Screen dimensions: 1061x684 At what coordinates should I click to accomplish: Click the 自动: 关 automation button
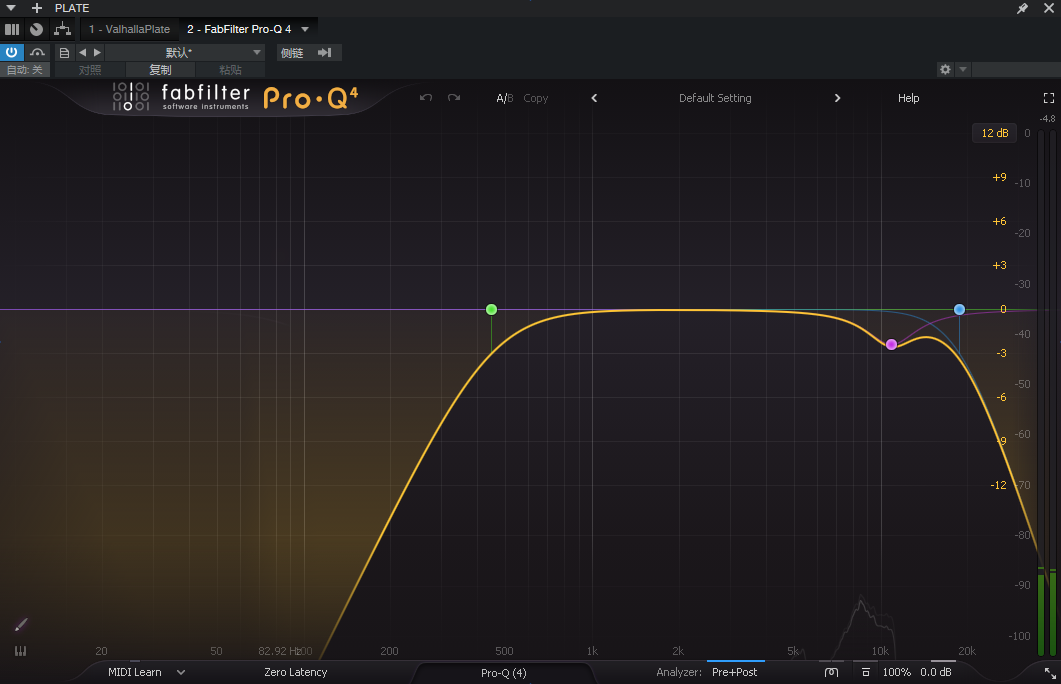pyautogui.click(x=25, y=70)
